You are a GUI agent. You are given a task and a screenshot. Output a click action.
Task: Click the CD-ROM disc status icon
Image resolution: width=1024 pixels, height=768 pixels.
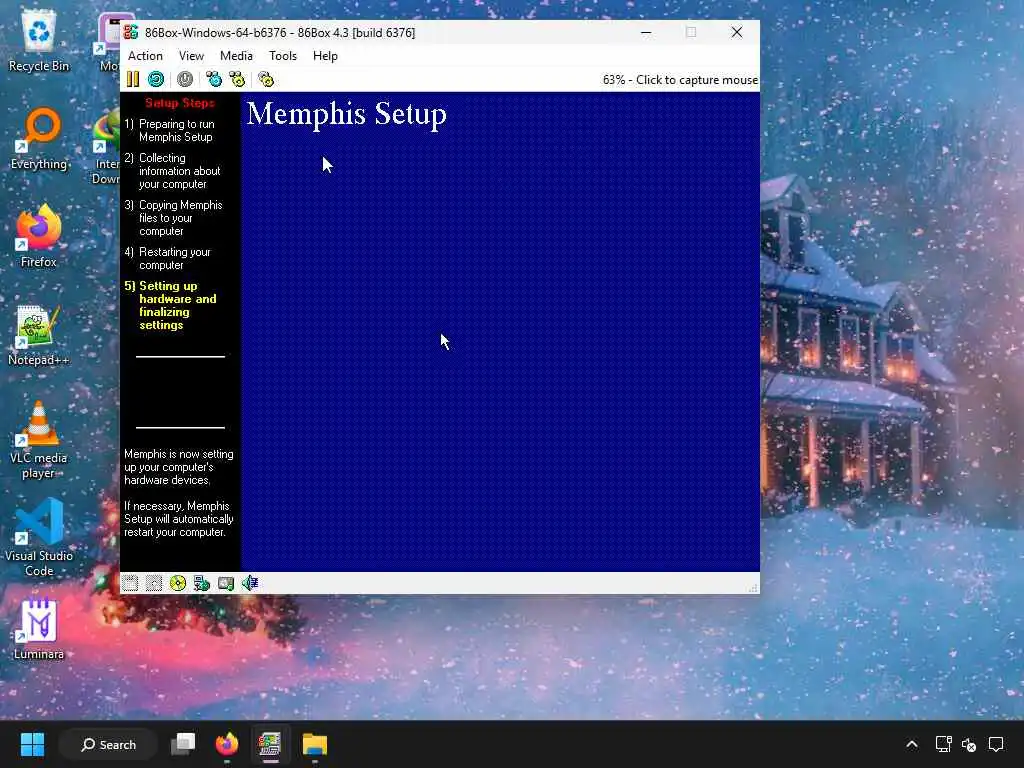178,583
